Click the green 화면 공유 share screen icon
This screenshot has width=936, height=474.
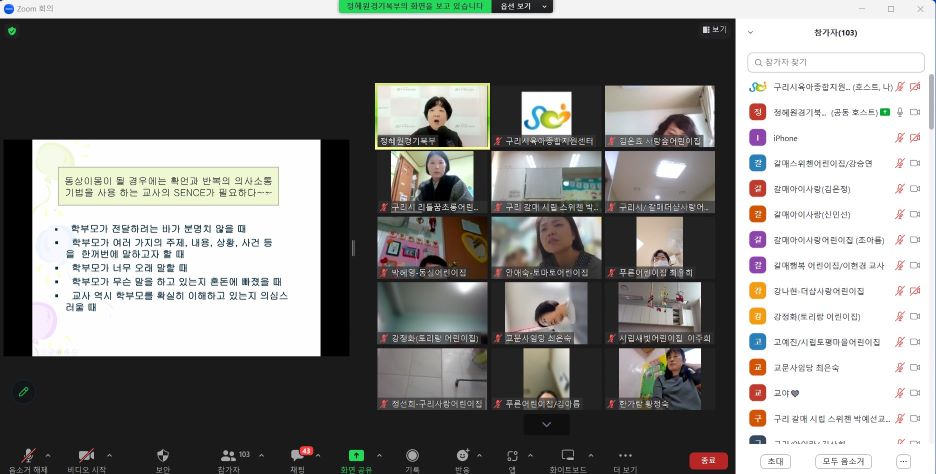click(x=356, y=455)
